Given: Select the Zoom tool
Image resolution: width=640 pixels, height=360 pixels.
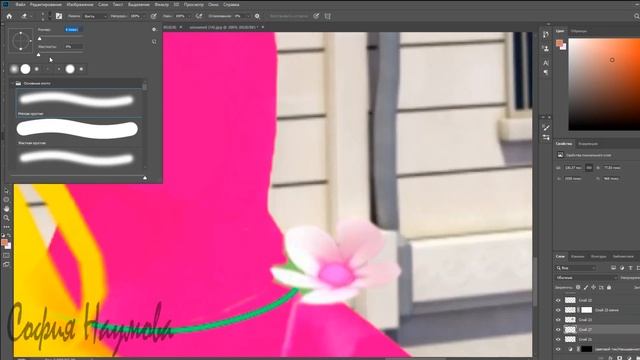Looking at the screenshot, I should coord(6,218).
